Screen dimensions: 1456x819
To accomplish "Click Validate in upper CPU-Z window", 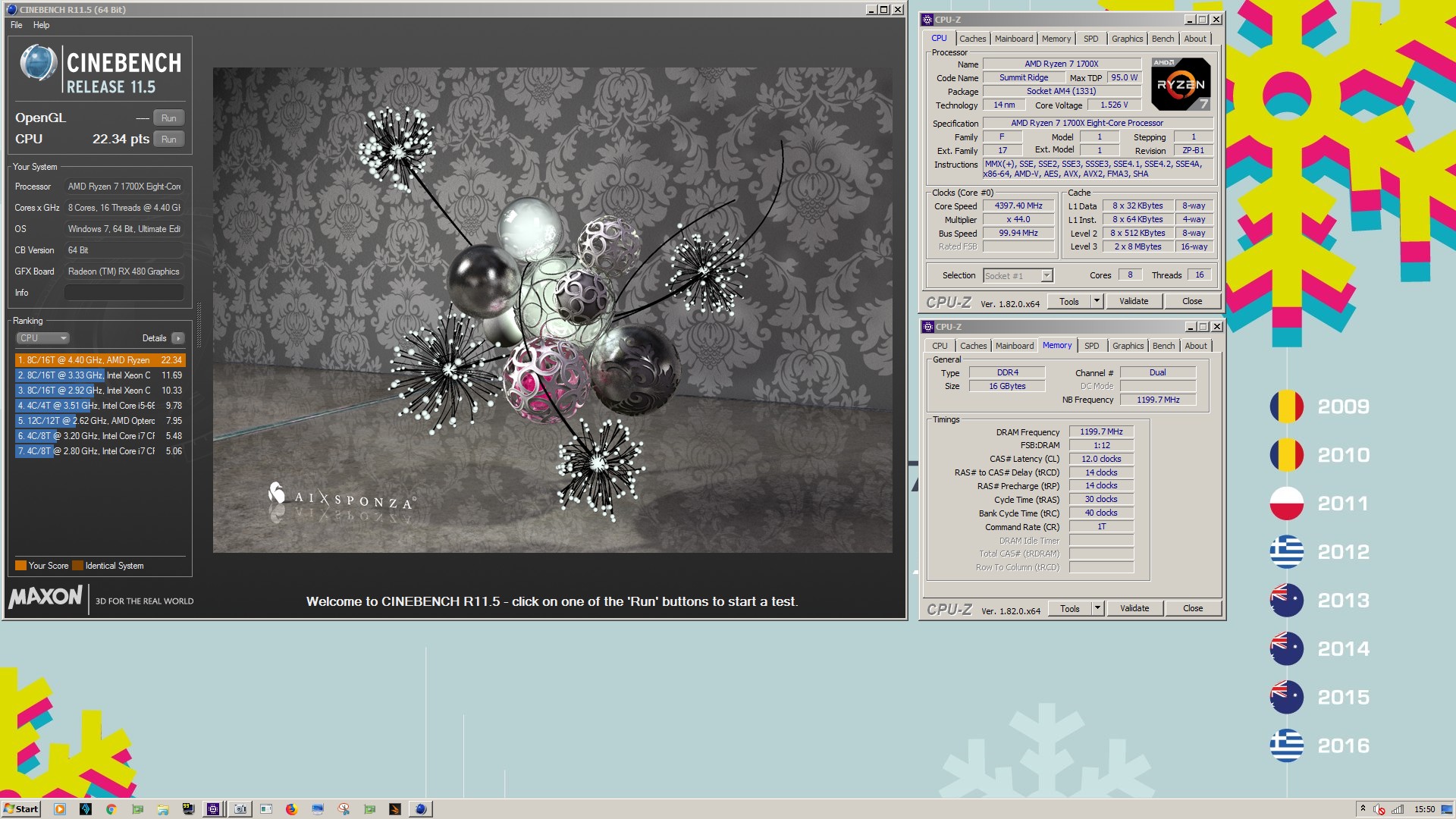I will pyautogui.click(x=1134, y=302).
